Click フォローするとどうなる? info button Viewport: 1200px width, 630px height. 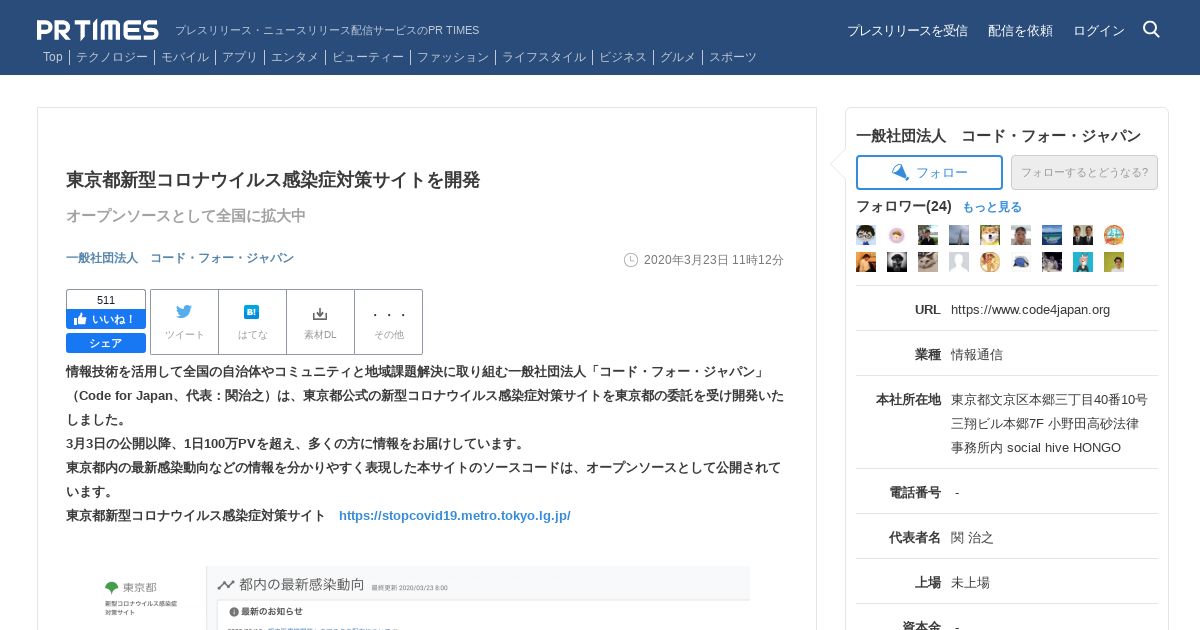[x=1084, y=172]
